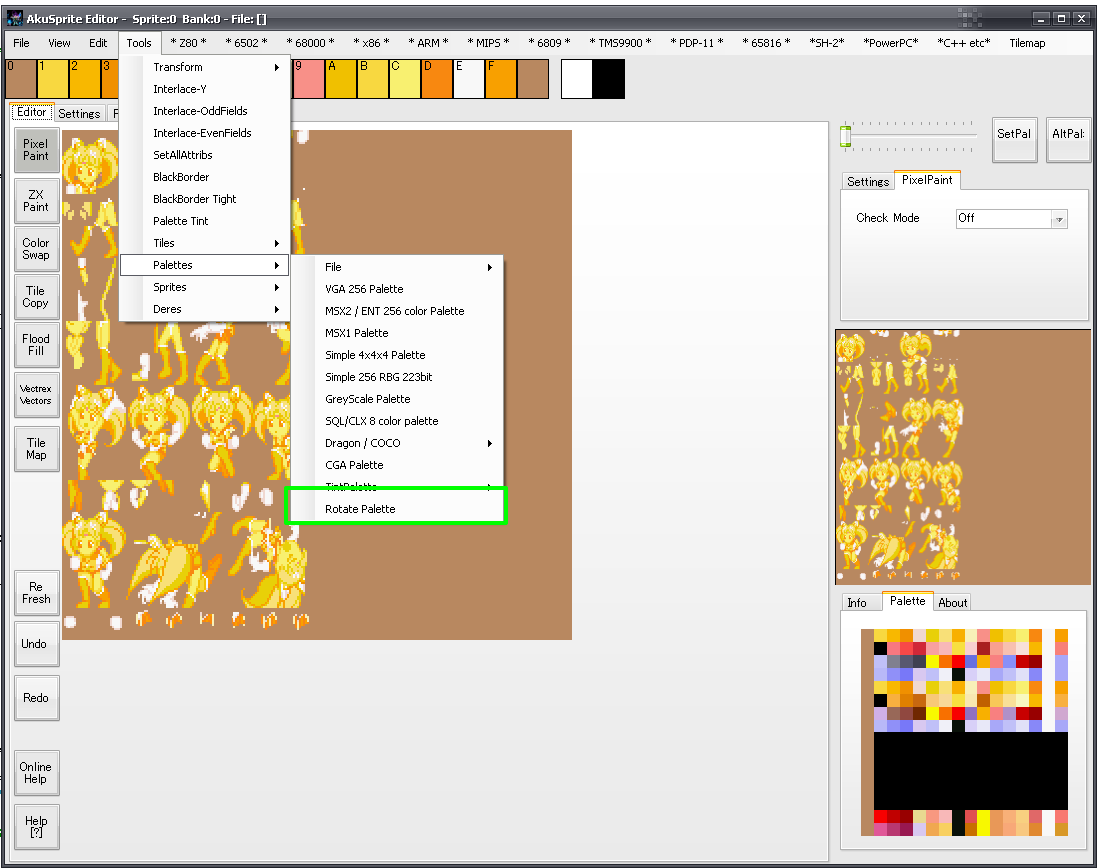This screenshot has width=1097, height=868.
Task: Open the * 6502 * menu
Action: [x=246, y=43]
